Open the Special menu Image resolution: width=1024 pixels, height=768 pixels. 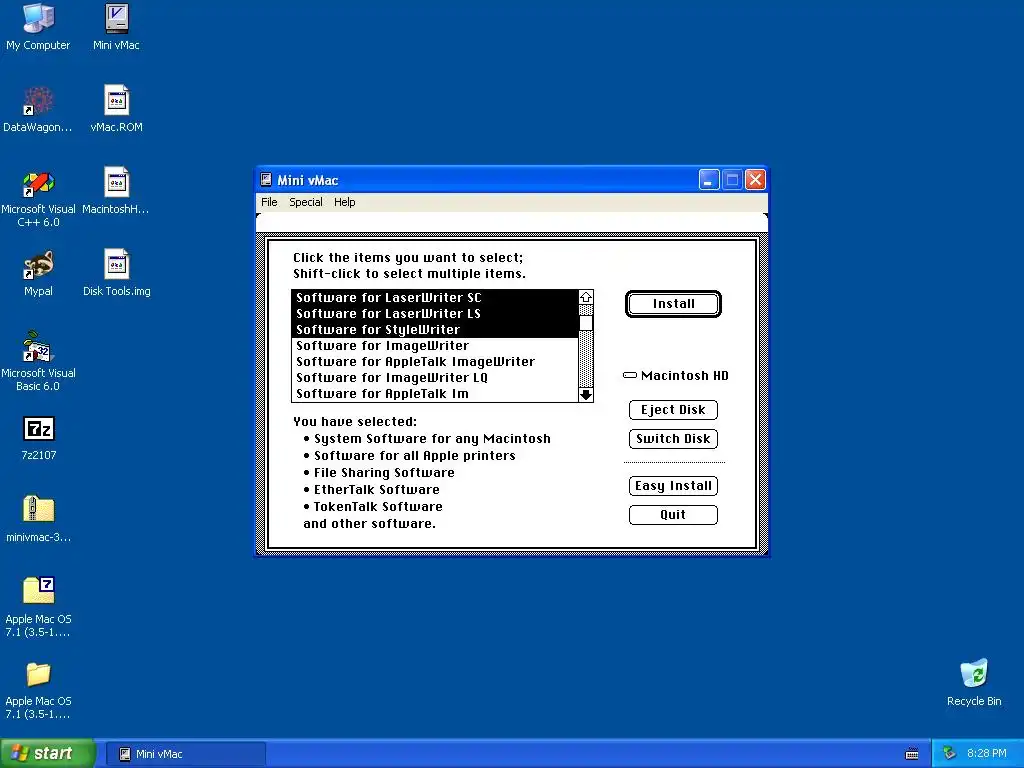click(x=306, y=202)
